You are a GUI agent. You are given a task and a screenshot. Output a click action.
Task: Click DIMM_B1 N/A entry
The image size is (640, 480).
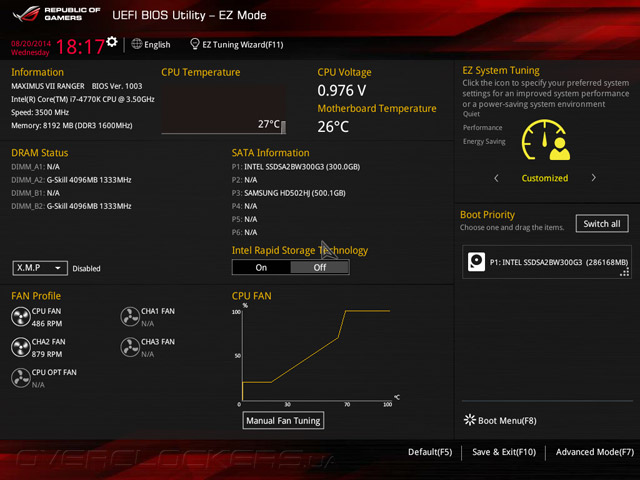(x=36, y=193)
